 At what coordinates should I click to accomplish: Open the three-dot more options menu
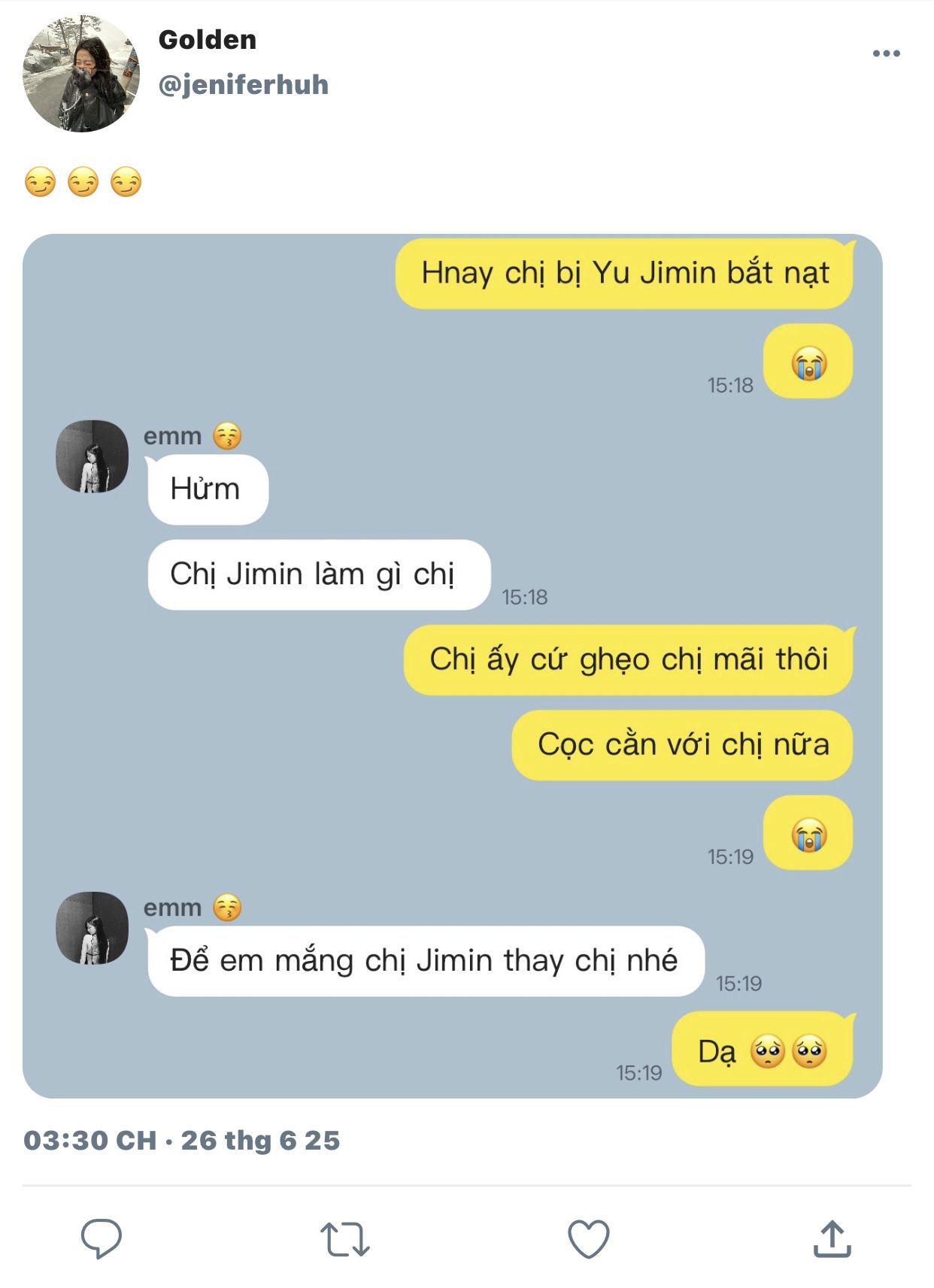(x=886, y=53)
